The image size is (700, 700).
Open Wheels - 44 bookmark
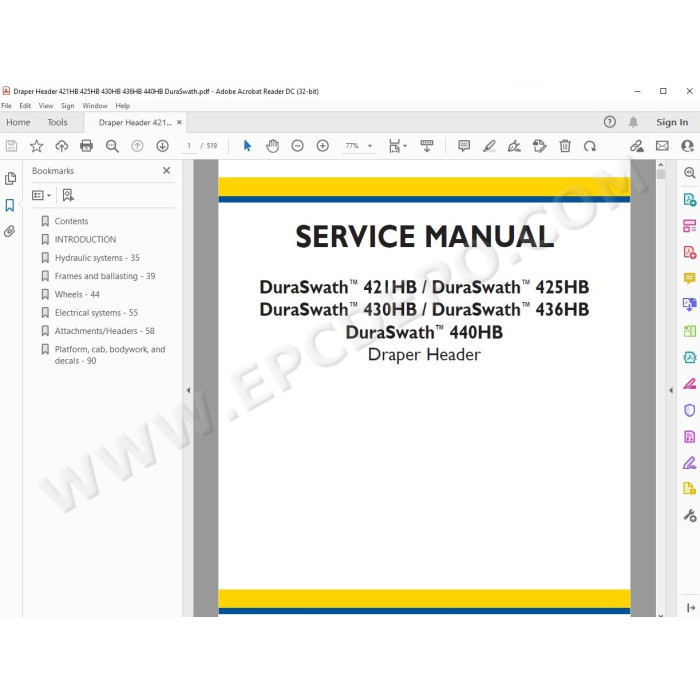coord(77,294)
